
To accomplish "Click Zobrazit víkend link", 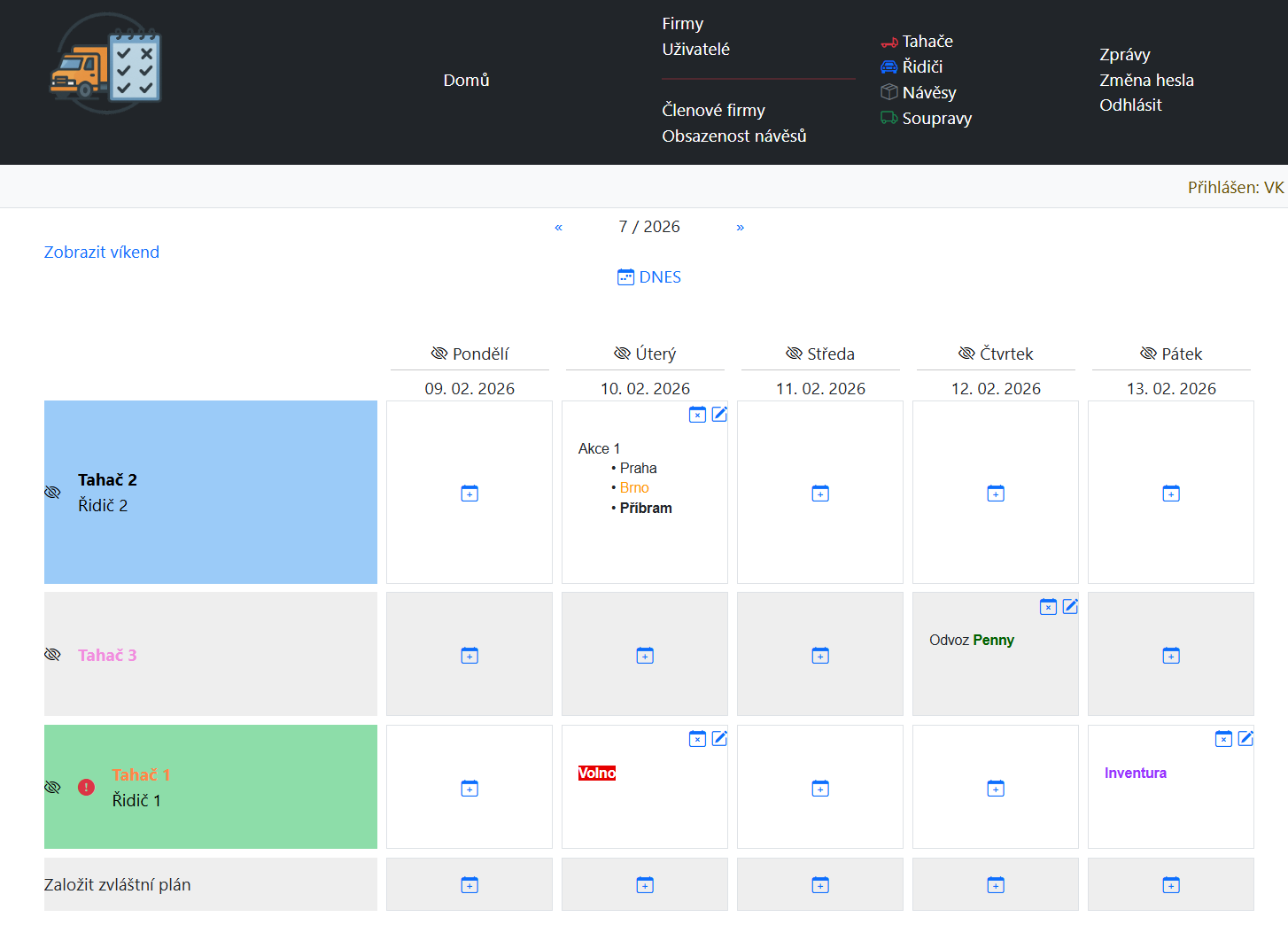I will 102,253.
